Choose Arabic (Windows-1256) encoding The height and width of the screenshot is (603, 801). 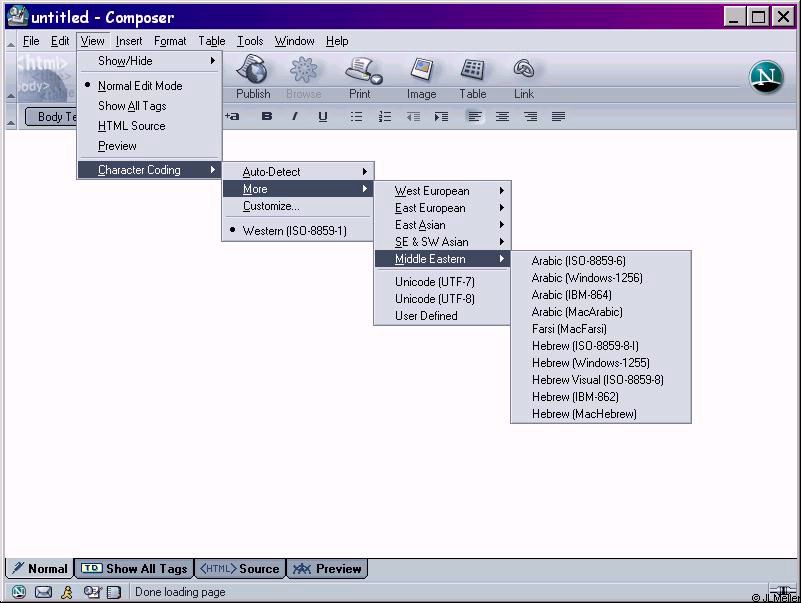[601, 277]
